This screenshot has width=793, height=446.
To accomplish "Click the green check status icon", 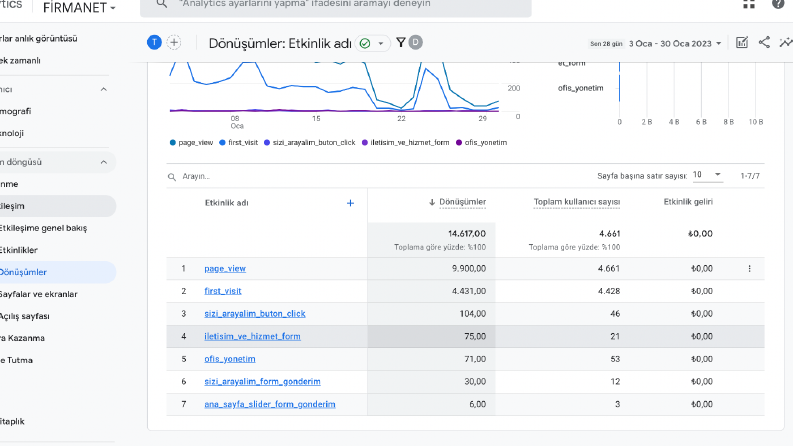I will 365,43.
